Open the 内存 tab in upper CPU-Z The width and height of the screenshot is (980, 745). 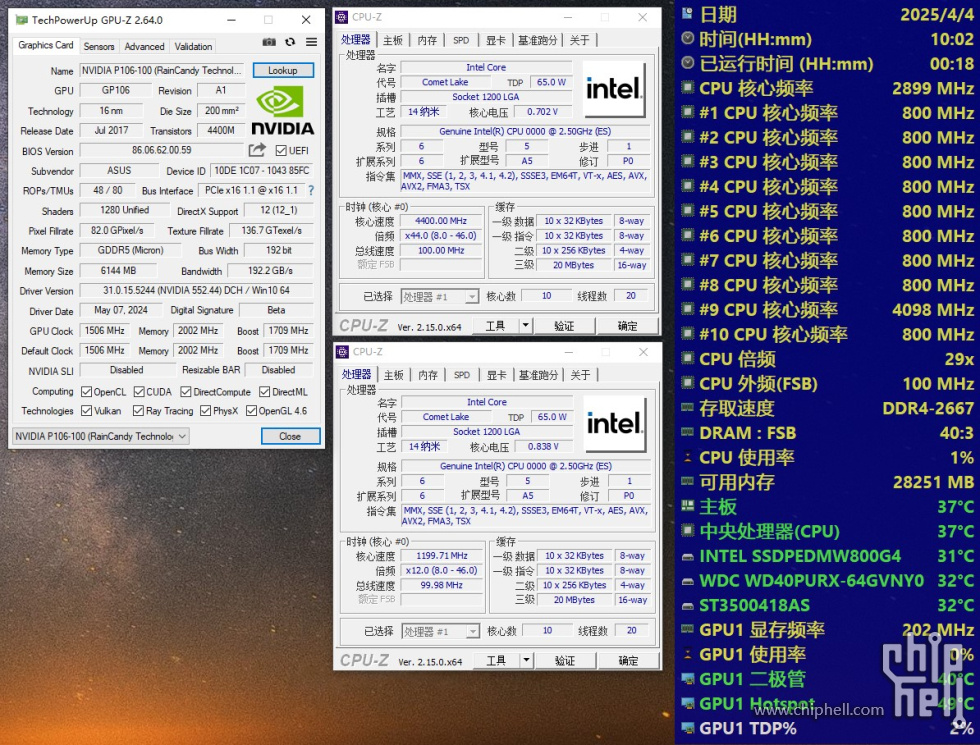tap(428, 40)
